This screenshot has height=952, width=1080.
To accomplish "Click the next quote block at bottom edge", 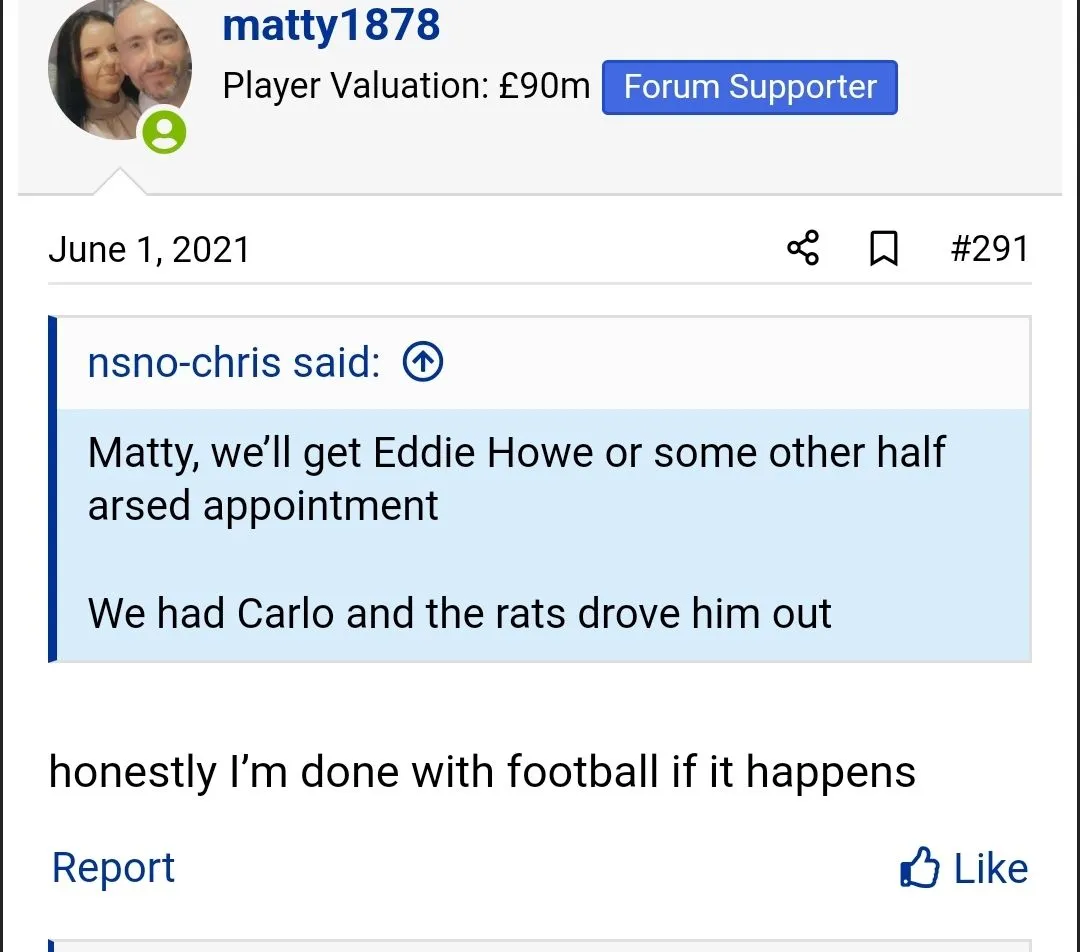I will pos(540,945).
